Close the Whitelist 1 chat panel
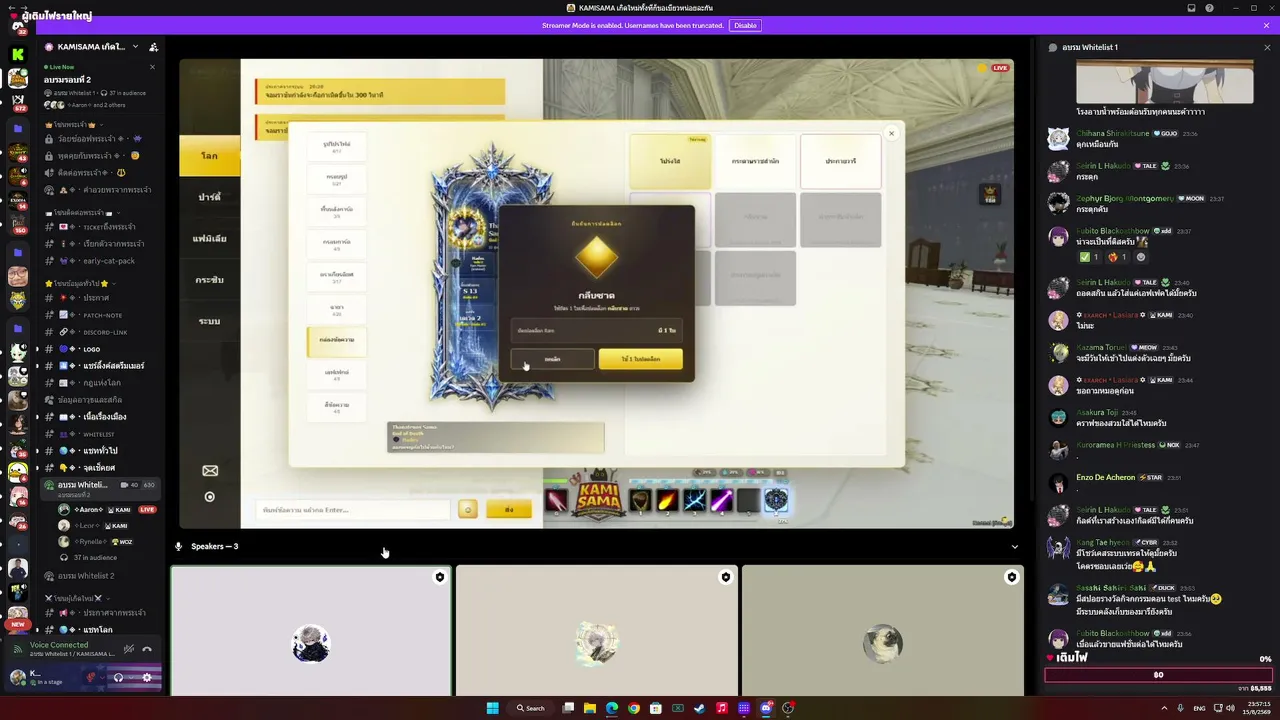The width and height of the screenshot is (1280, 720). (1267, 47)
